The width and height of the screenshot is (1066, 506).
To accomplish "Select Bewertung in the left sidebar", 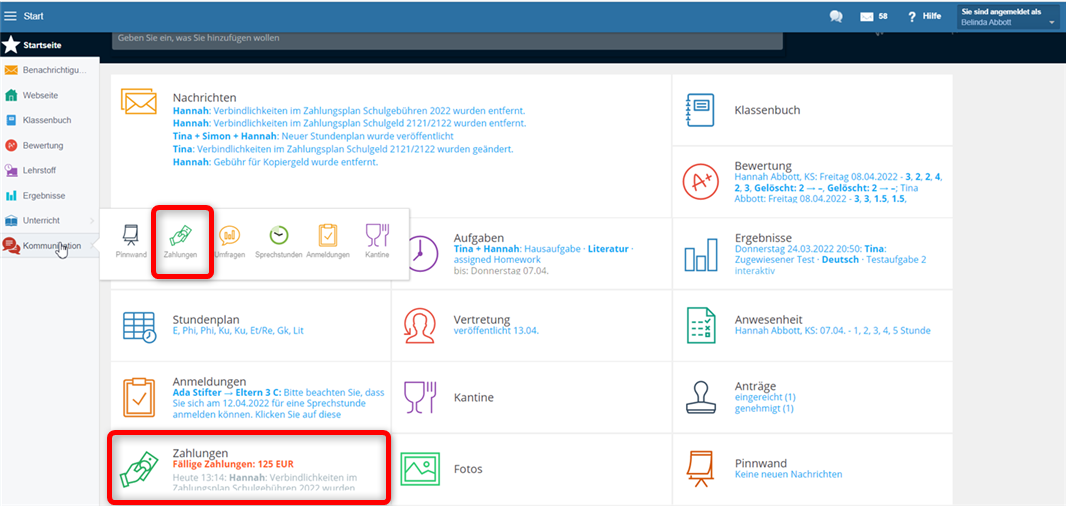I will point(43,145).
